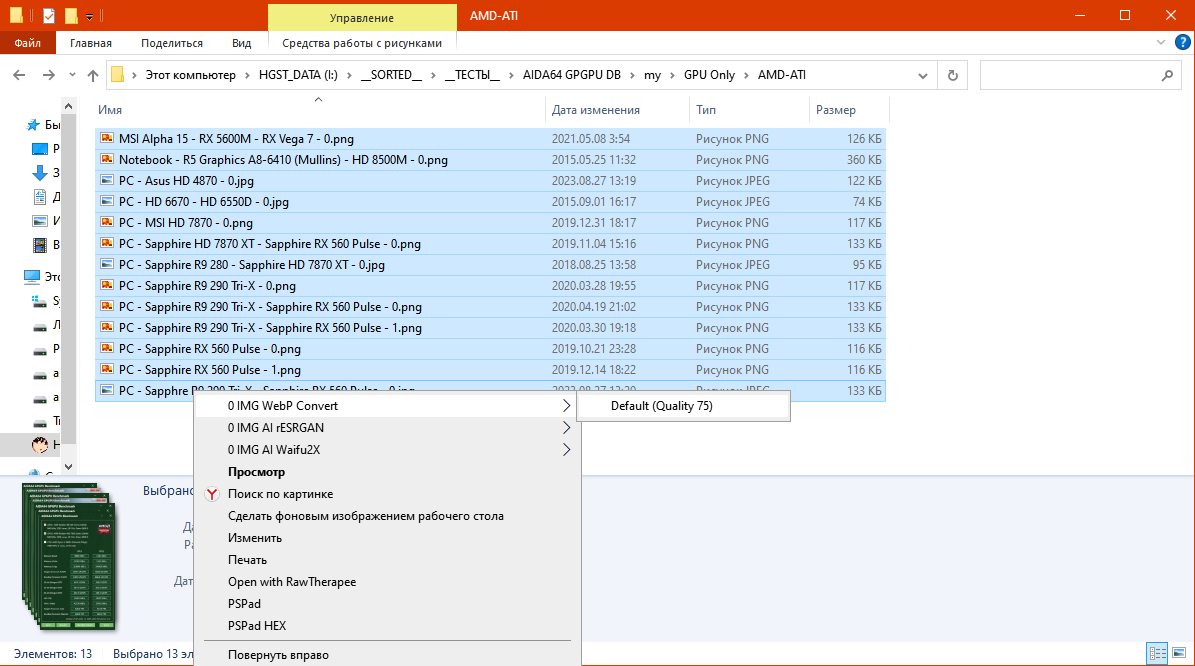
Task: Select the HD 6670 - HD 6550D file icon
Action: point(107,201)
